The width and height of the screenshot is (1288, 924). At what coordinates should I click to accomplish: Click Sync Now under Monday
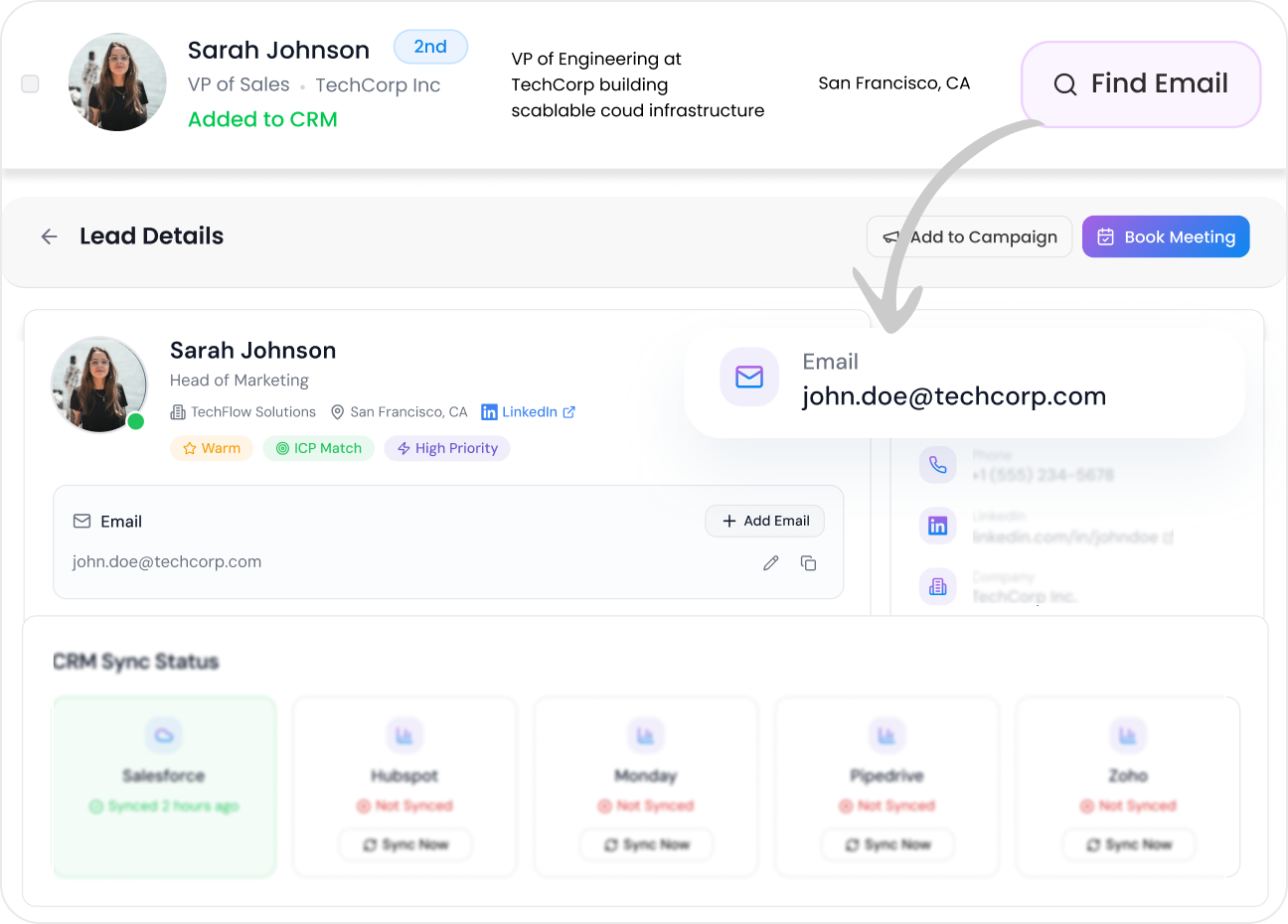tap(647, 845)
